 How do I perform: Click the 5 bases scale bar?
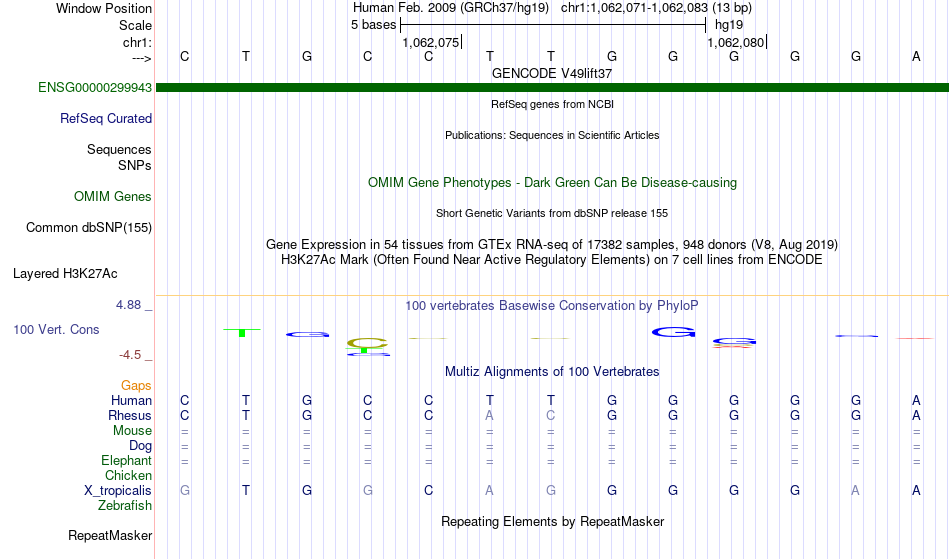553,25
